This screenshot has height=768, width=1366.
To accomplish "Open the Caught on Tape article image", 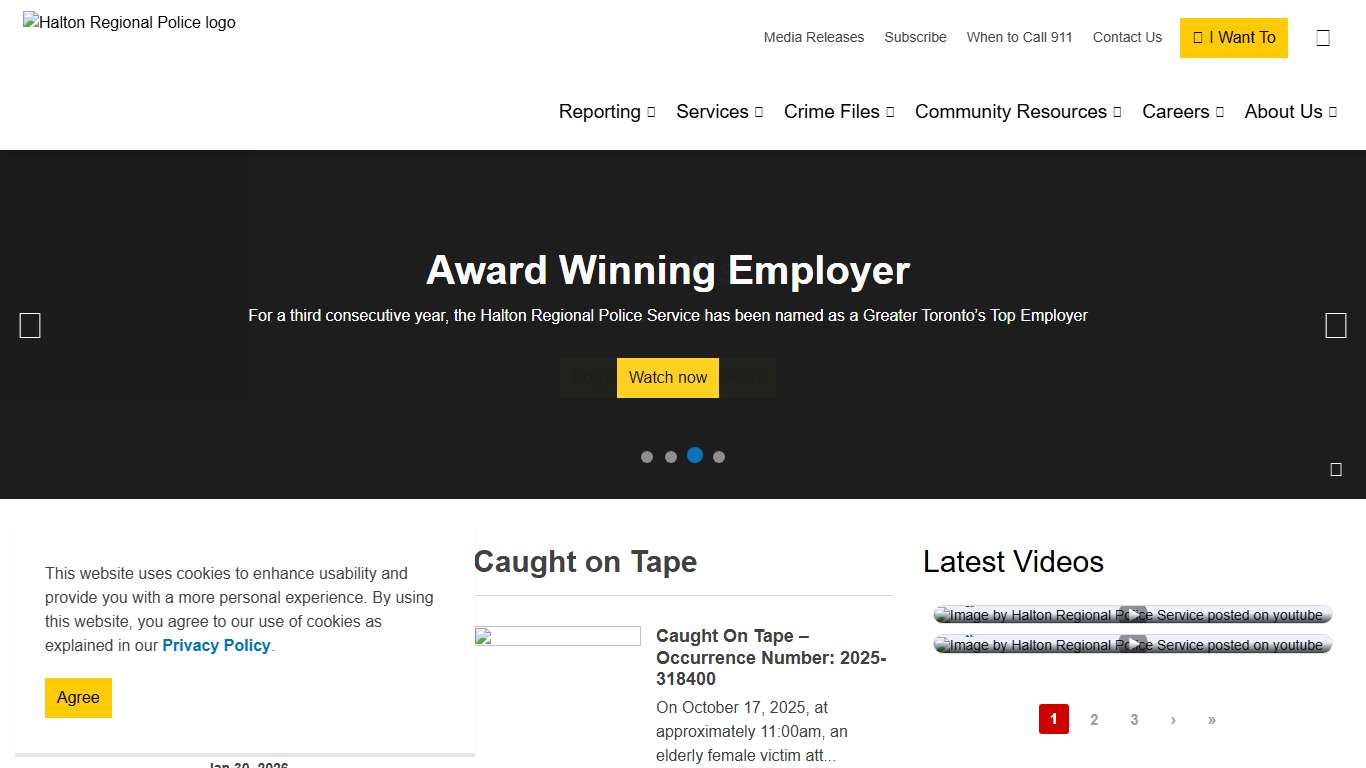I will point(557,636).
